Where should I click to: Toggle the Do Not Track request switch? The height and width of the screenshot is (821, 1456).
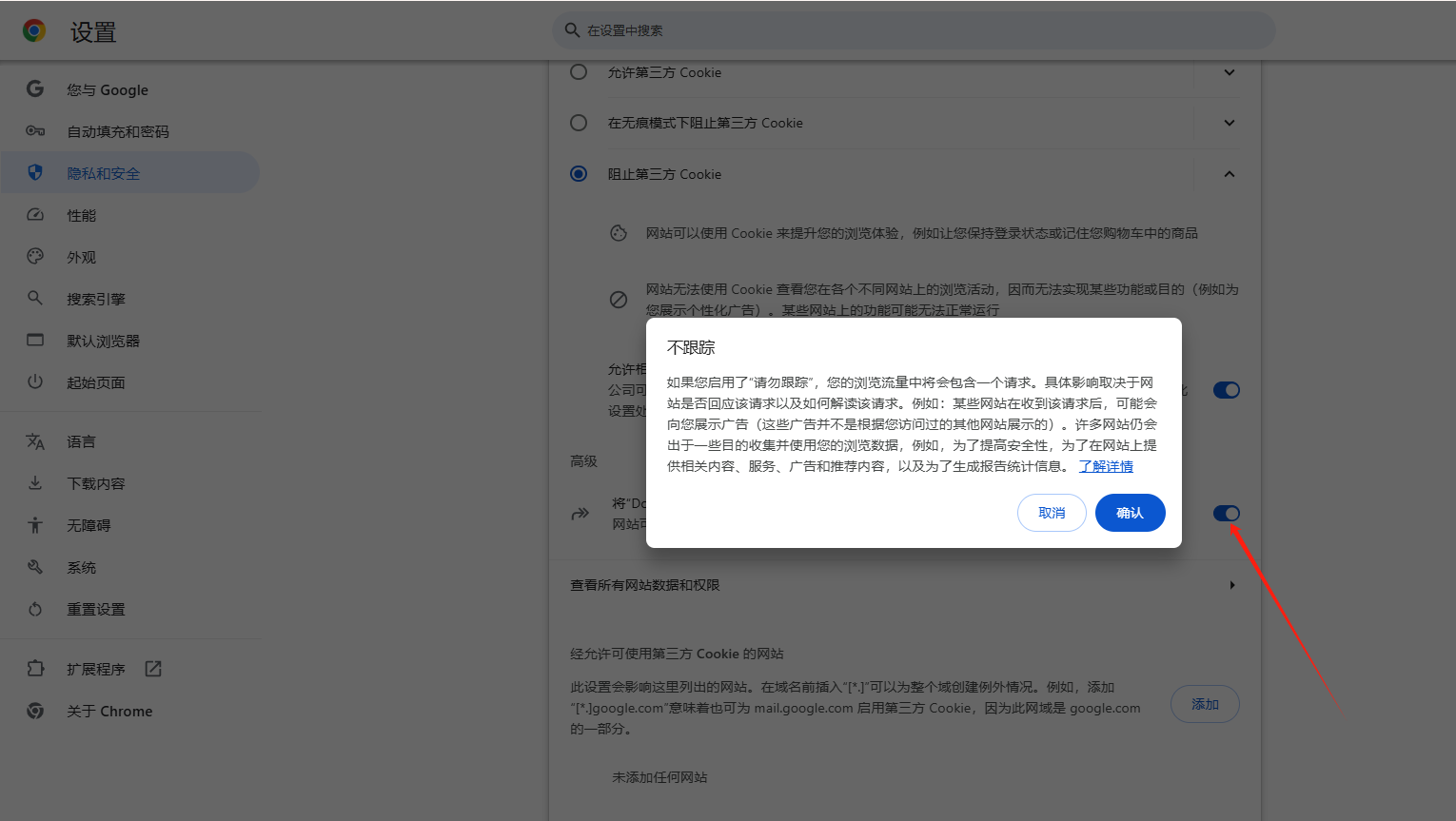click(1227, 514)
